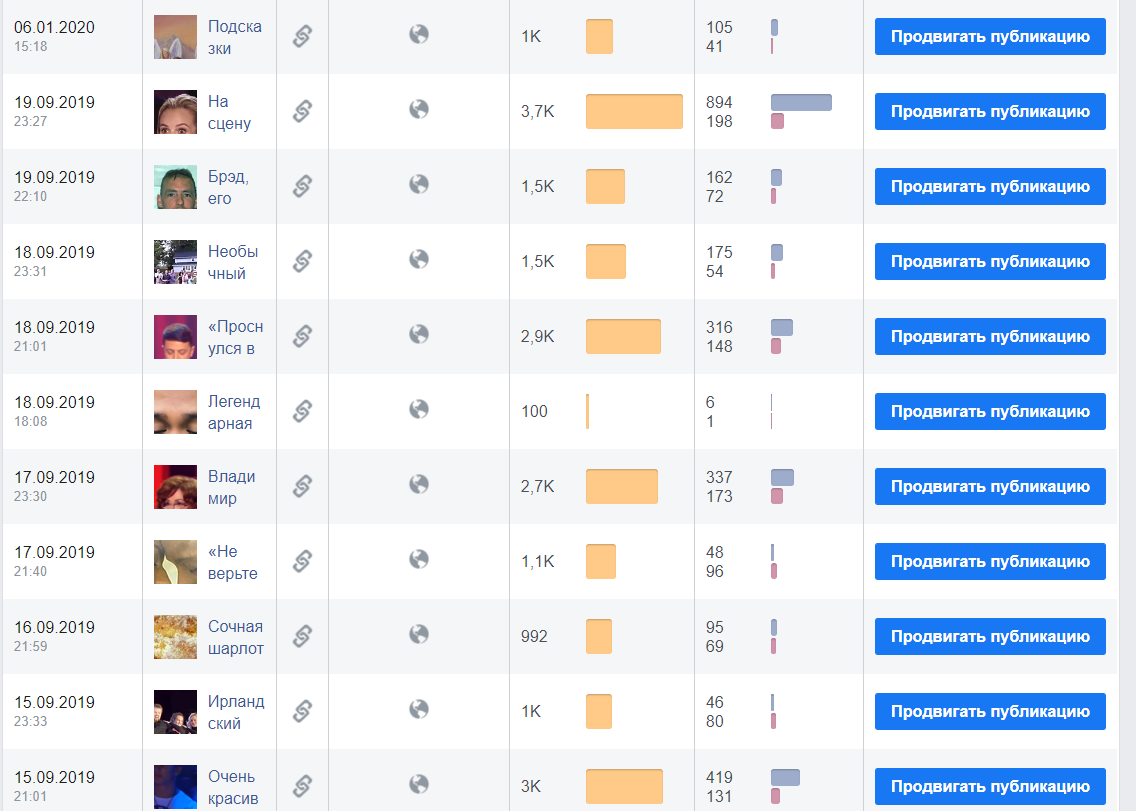
Task: Click link-type icon in «Проснулся в» row
Action: click(x=302, y=336)
